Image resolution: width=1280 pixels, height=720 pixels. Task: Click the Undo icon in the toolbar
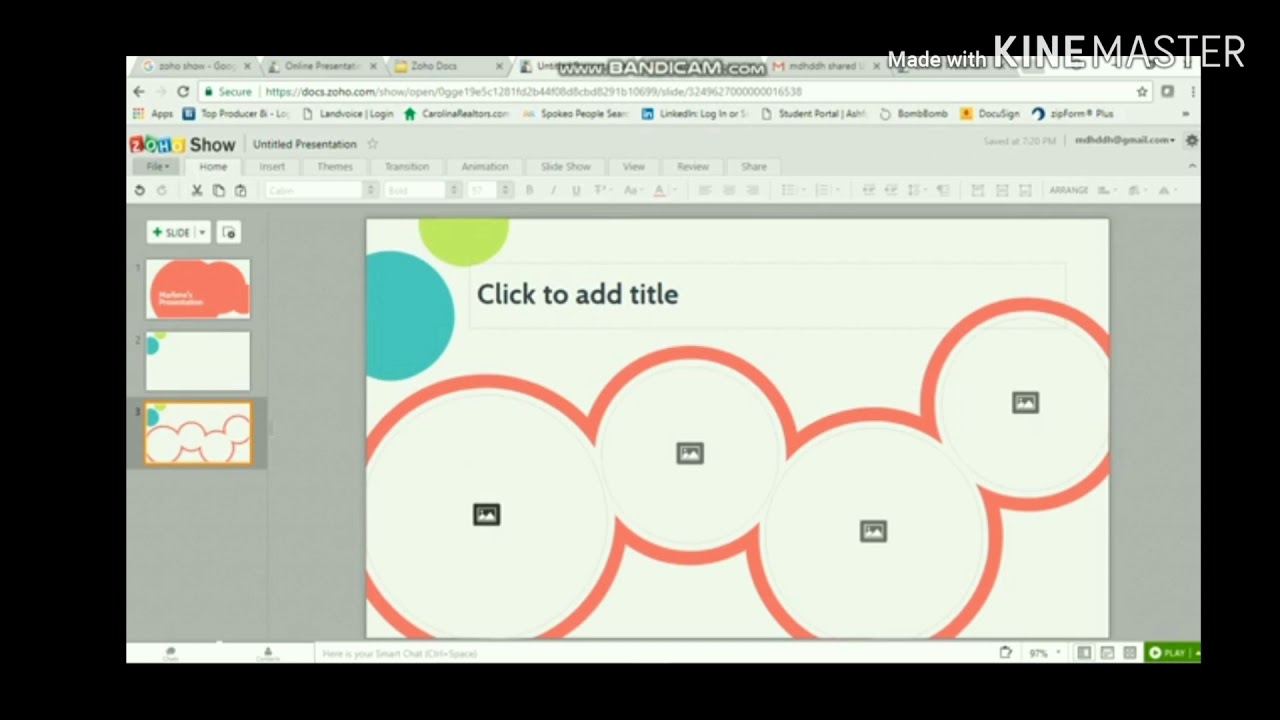pyautogui.click(x=139, y=190)
